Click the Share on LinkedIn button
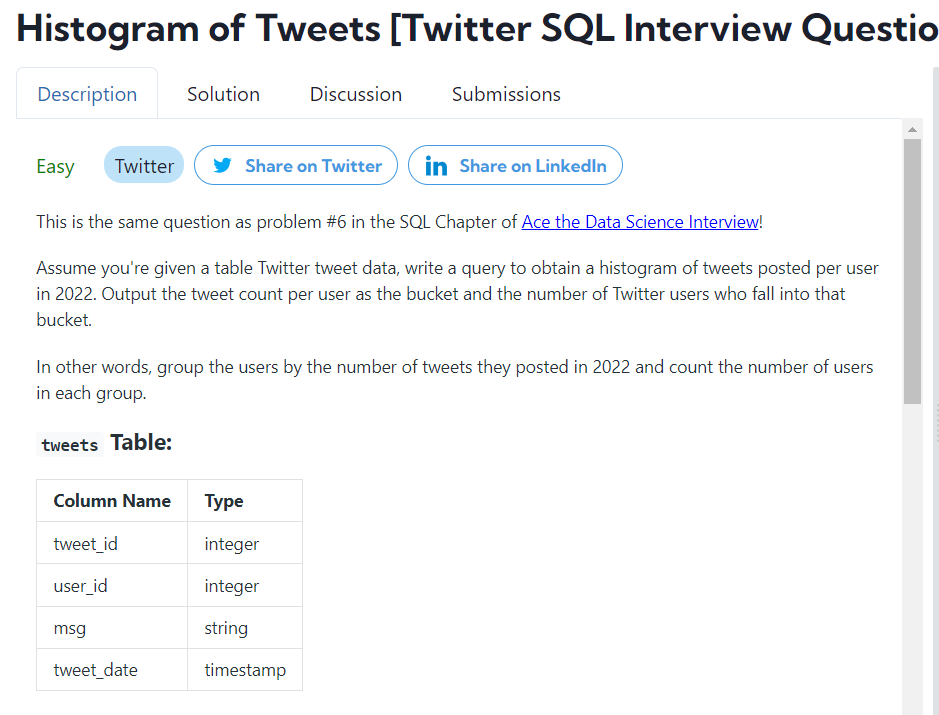Image resolution: width=939 pixels, height=715 pixels. 515,165
